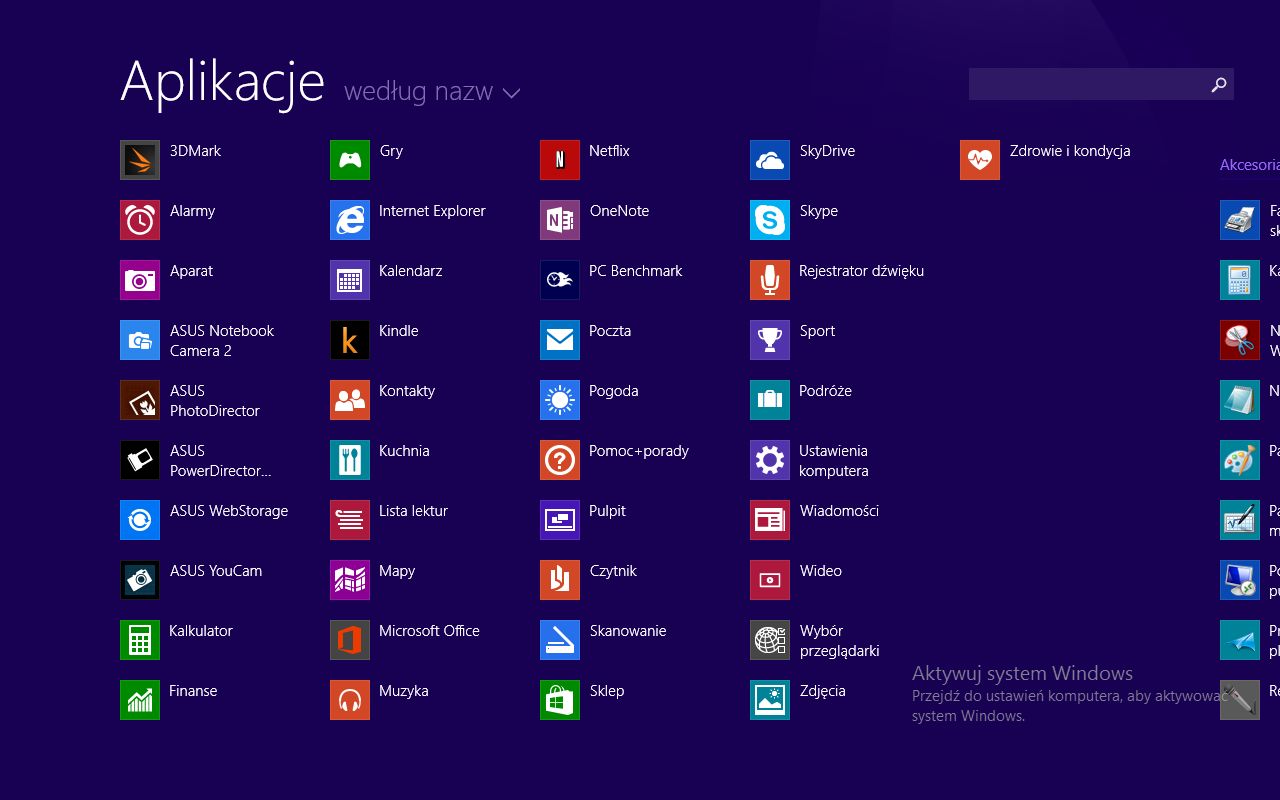
Task: Click the search magnifier button
Action: click(1218, 84)
